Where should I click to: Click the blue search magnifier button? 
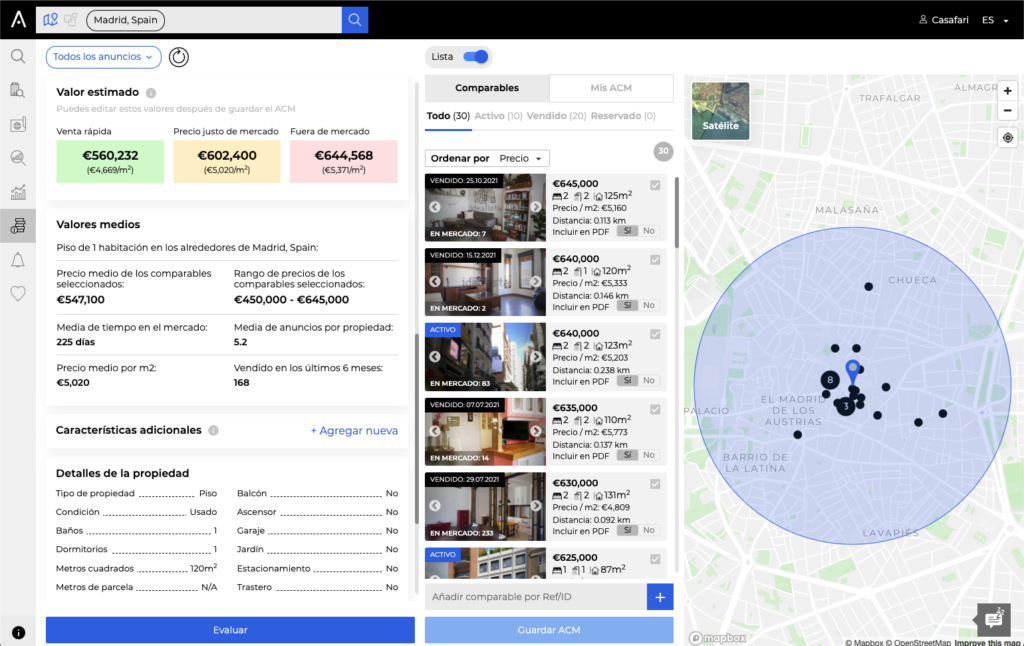tap(355, 20)
